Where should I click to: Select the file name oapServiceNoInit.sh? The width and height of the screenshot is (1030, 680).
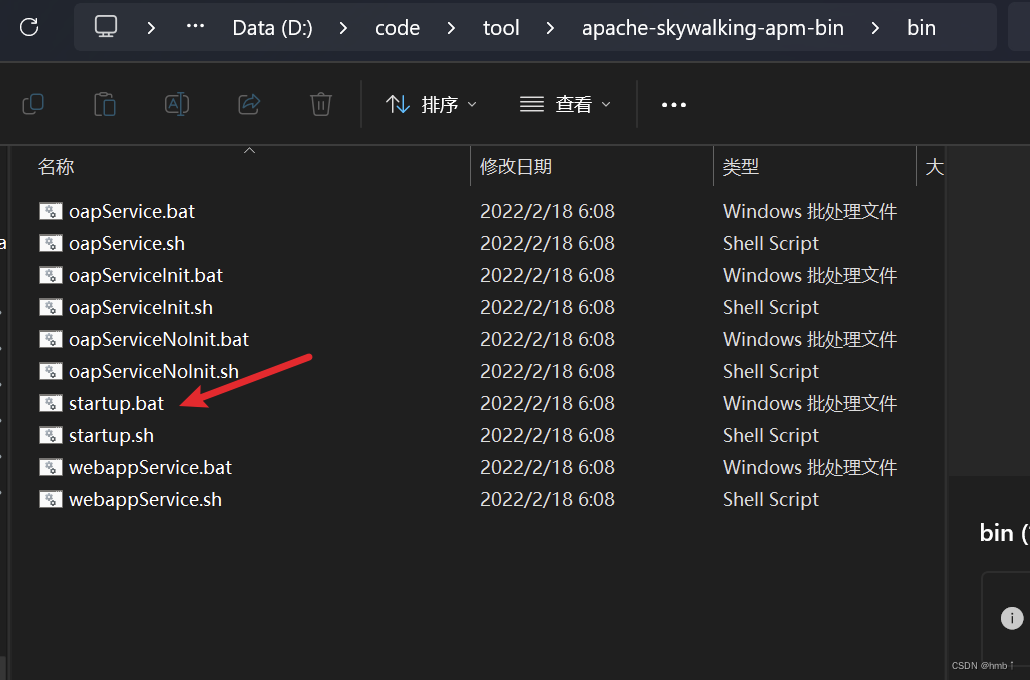154,371
